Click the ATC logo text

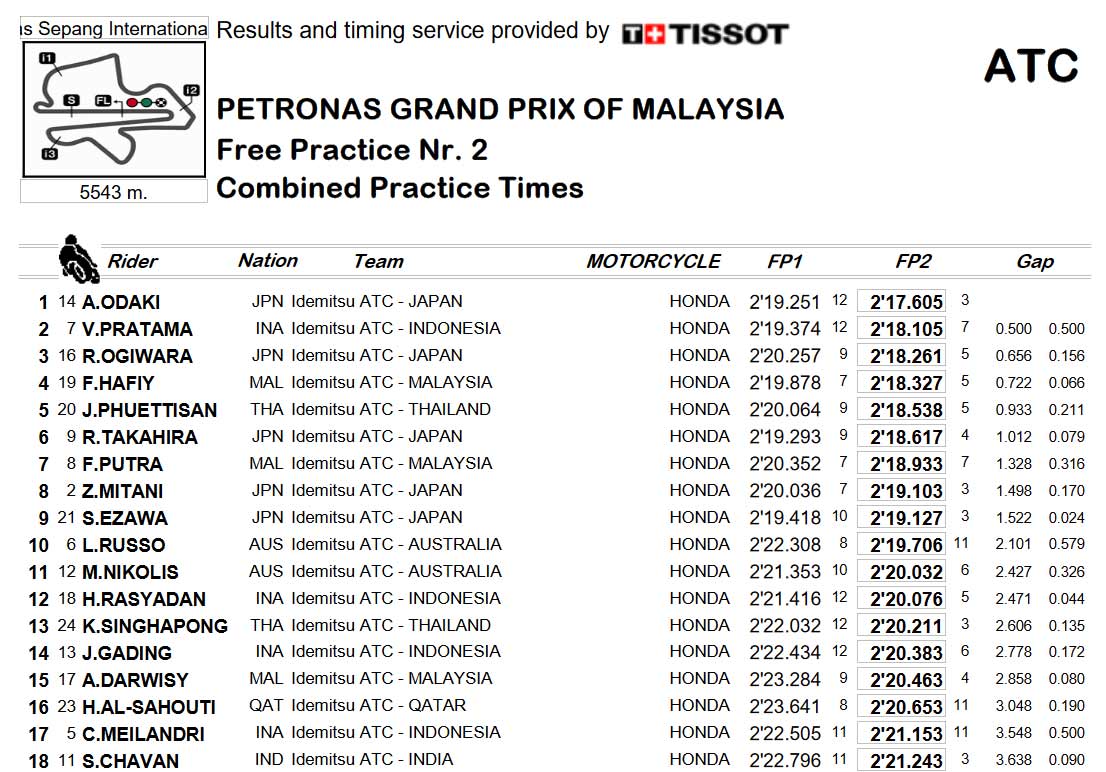tap(1030, 67)
